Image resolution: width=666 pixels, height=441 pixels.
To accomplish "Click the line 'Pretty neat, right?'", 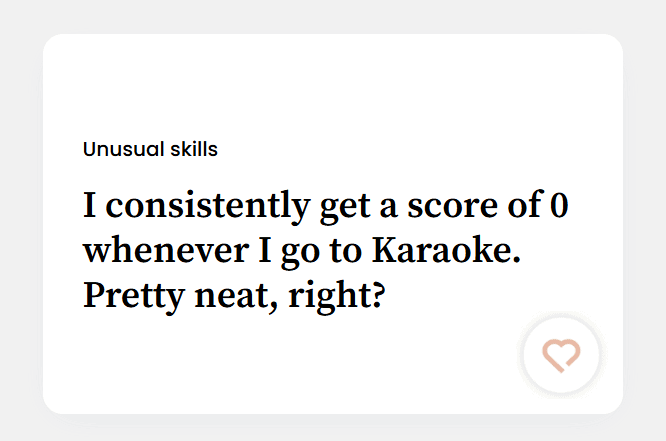I will (233, 296).
